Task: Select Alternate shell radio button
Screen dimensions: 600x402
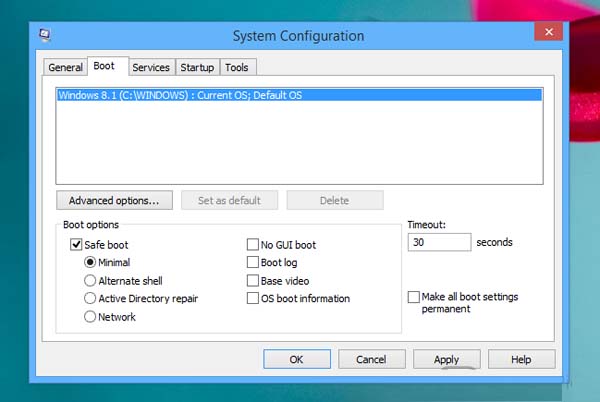Action: point(91,281)
